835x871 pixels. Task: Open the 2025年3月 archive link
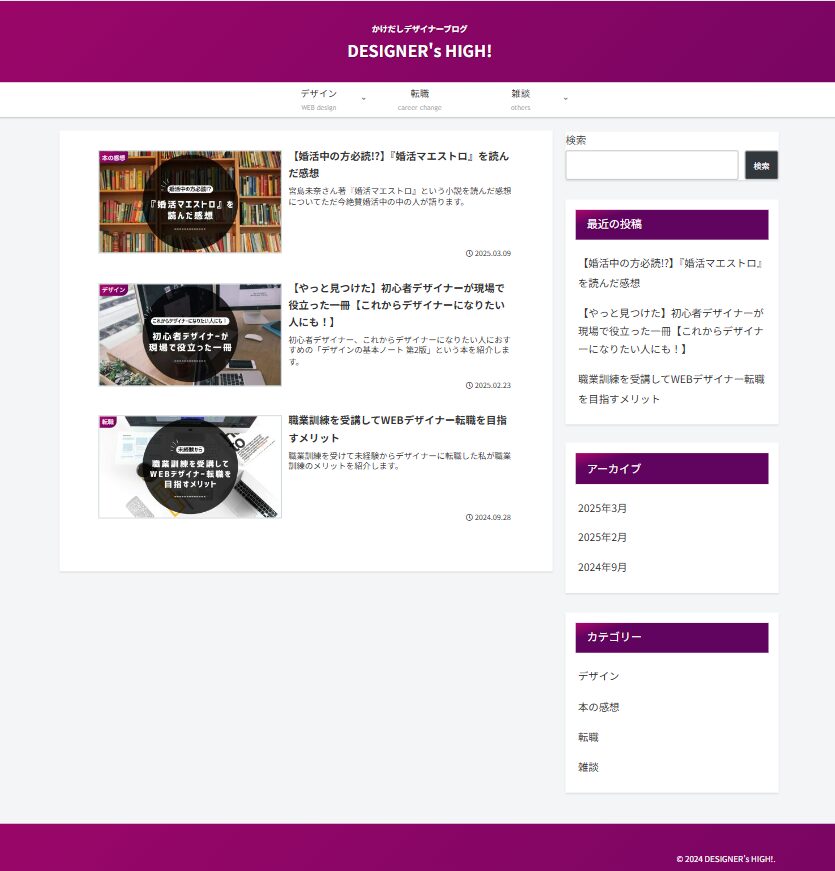[602, 508]
